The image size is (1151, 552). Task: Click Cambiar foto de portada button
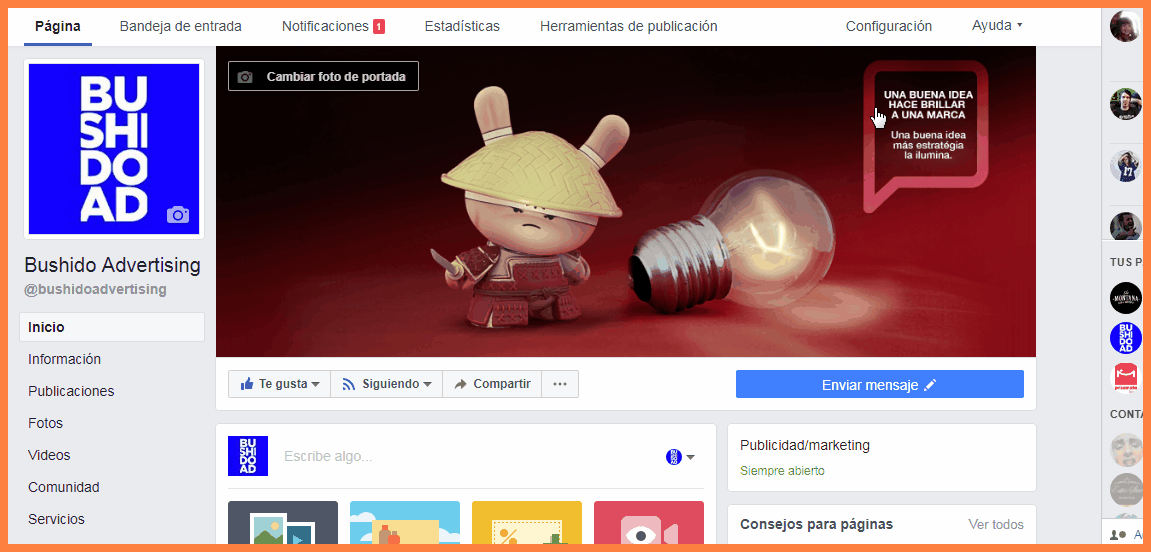tap(323, 76)
